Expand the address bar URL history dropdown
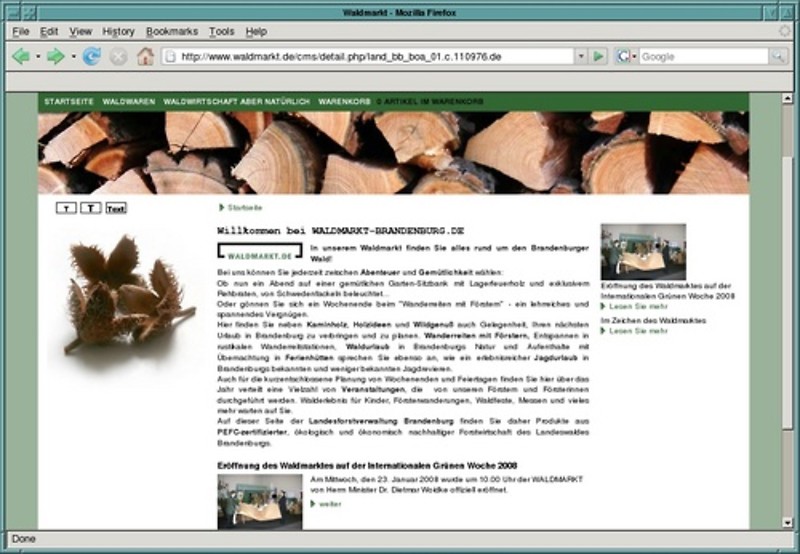 (x=581, y=56)
